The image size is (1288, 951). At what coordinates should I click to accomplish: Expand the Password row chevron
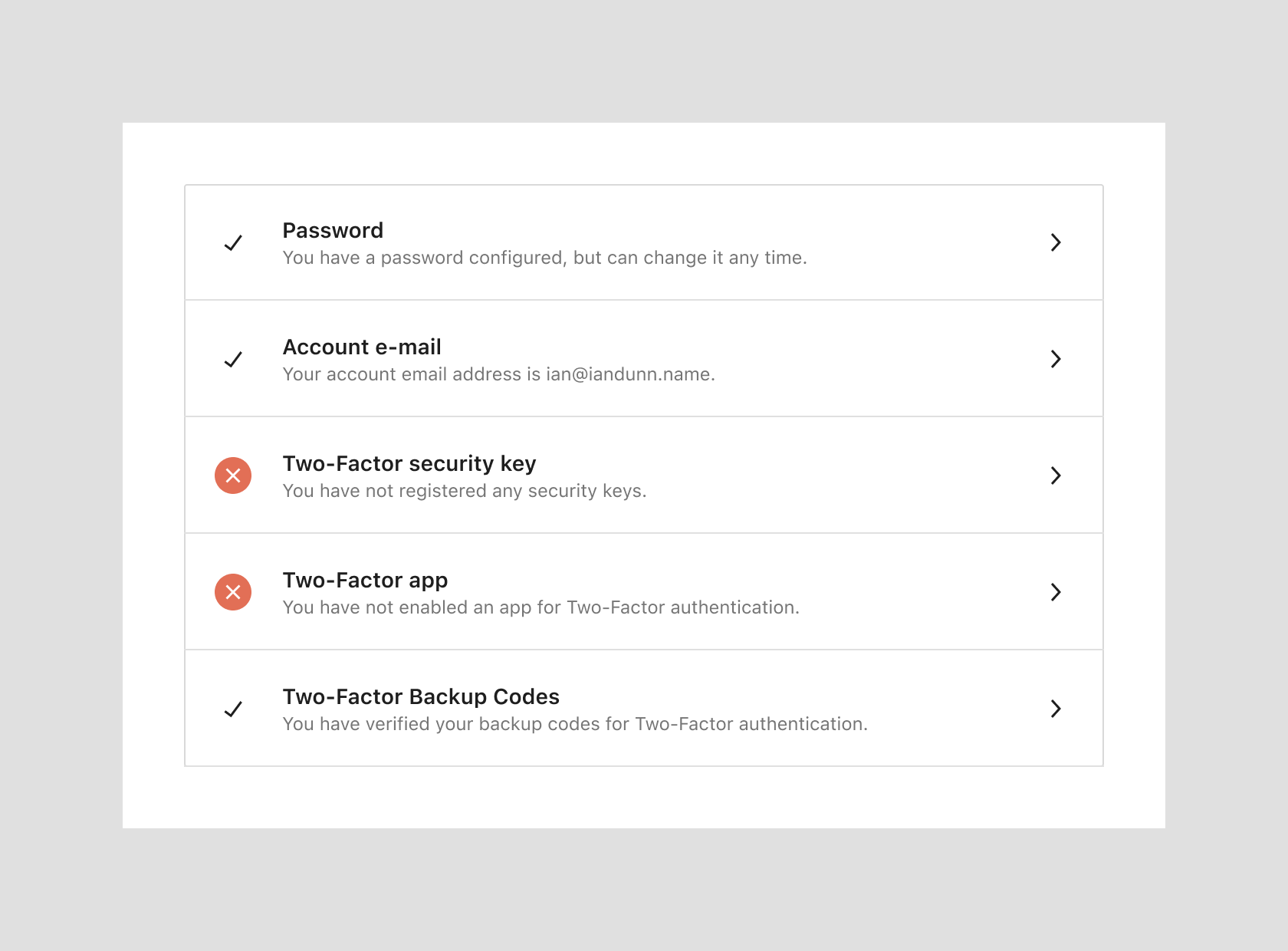[1056, 242]
